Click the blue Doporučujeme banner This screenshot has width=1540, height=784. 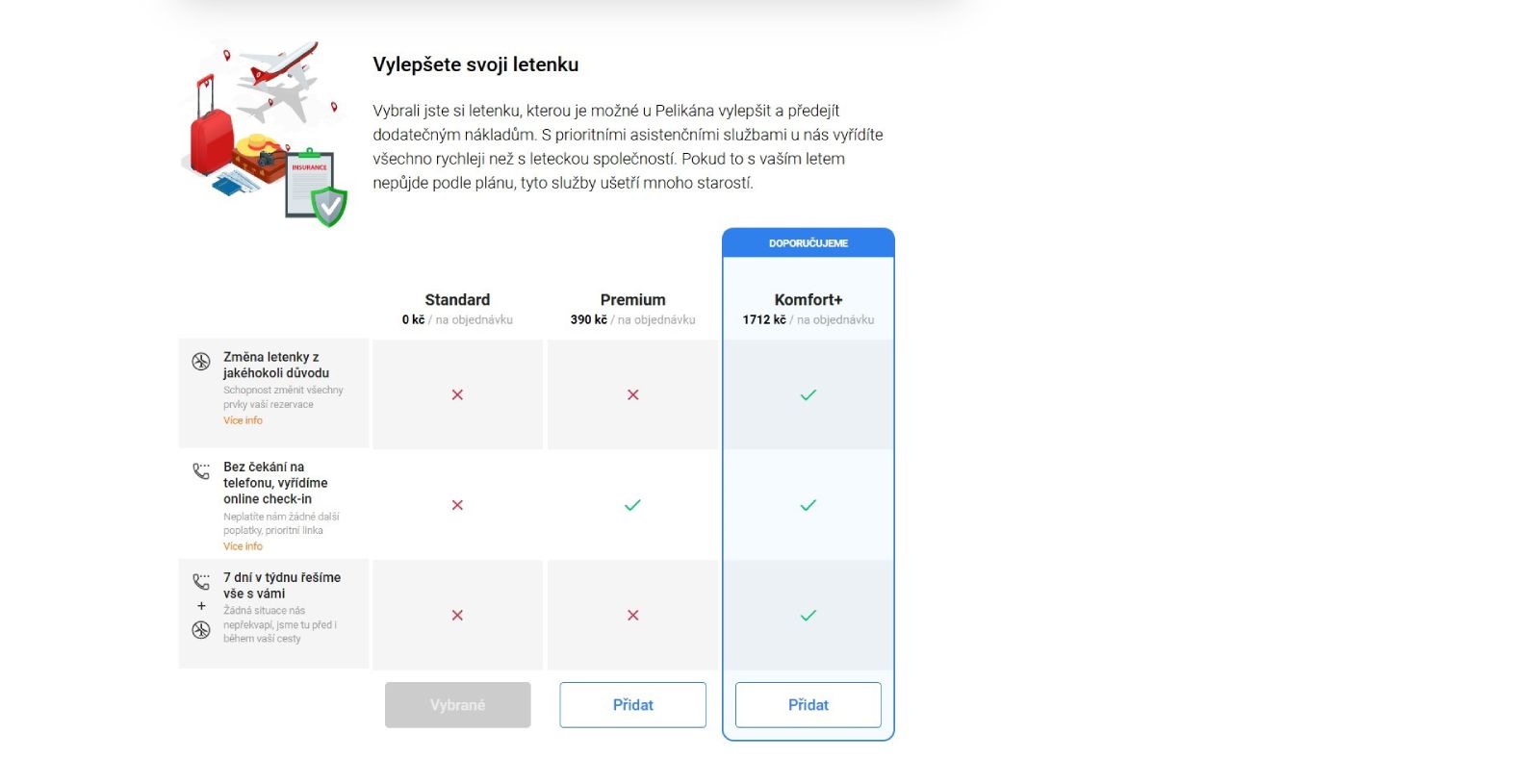tap(808, 243)
